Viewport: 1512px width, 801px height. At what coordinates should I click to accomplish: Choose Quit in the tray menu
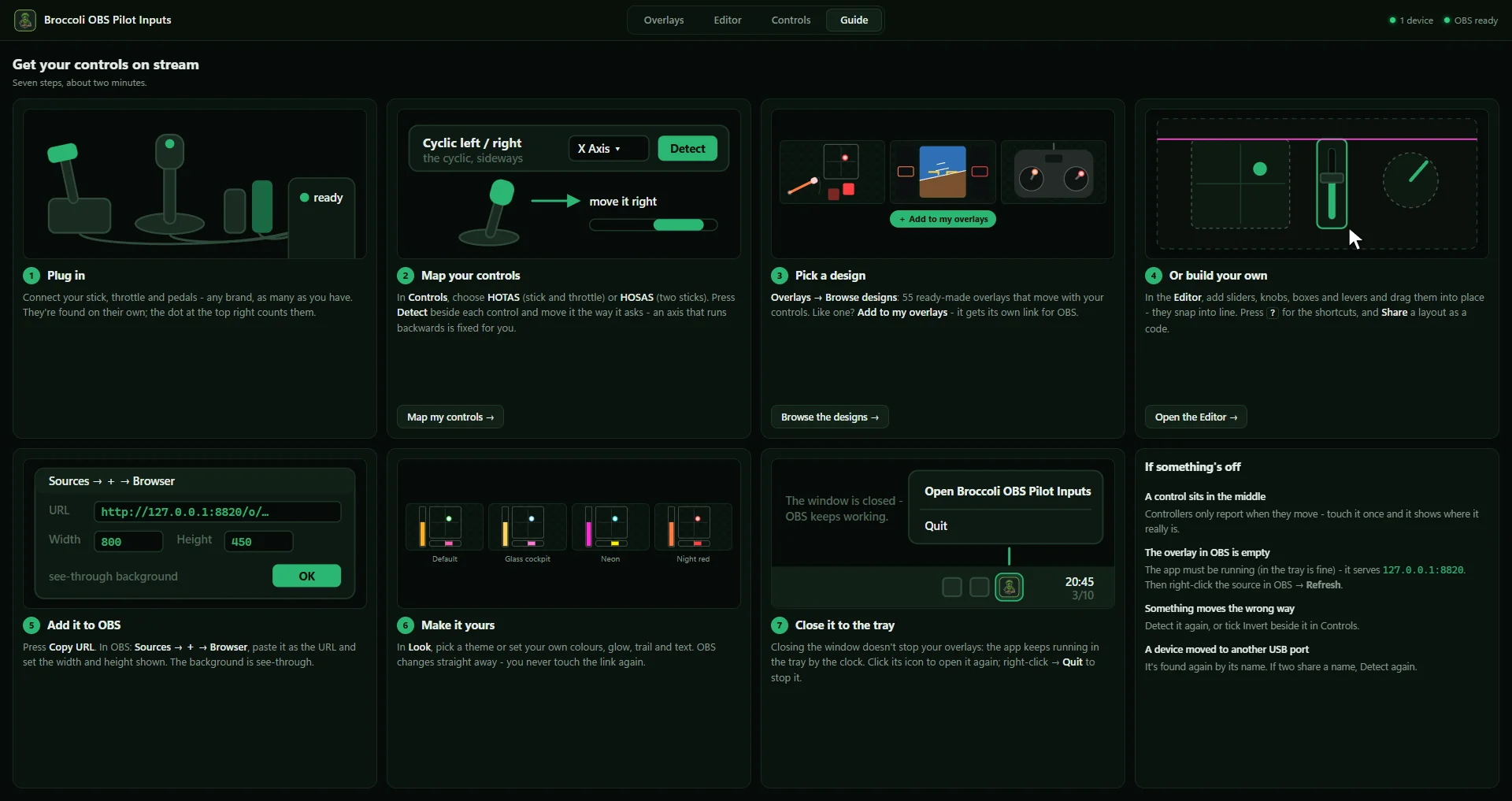point(936,526)
